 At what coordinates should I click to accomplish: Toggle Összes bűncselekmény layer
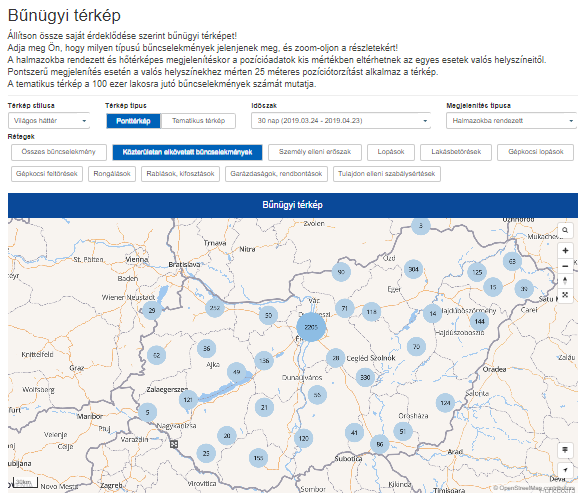(x=59, y=152)
